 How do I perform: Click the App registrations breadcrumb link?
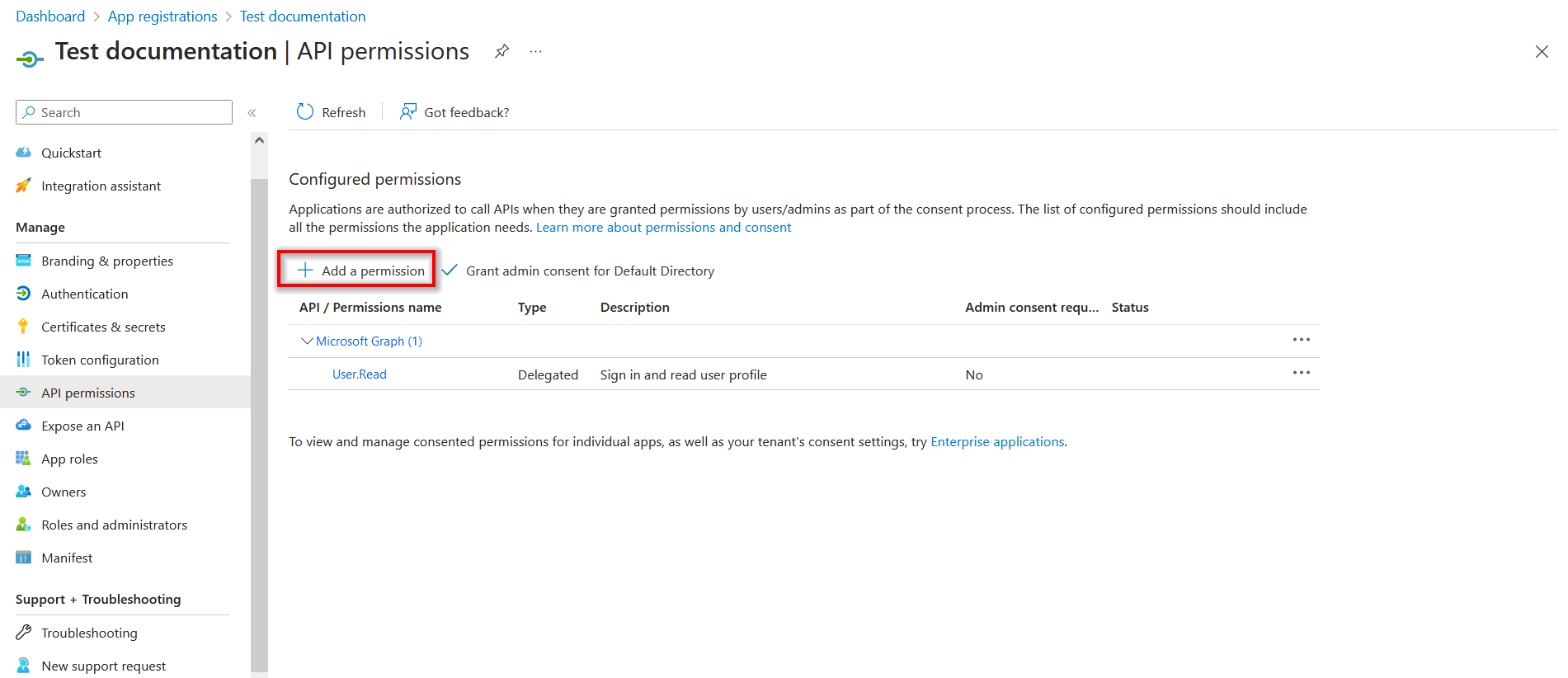pos(162,16)
